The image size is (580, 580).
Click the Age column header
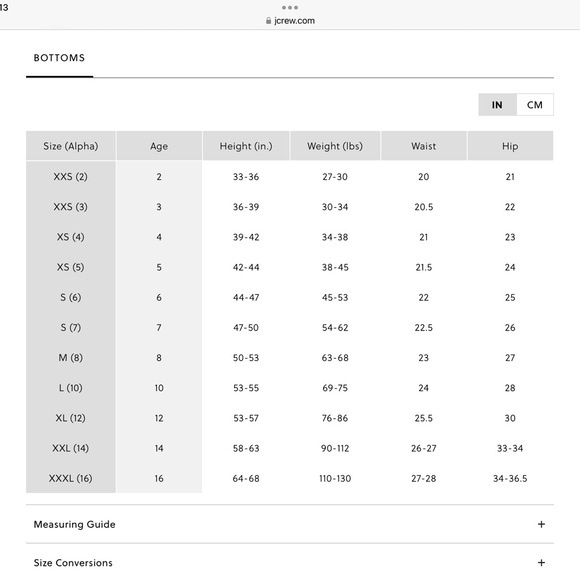click(x=159, y=146)
